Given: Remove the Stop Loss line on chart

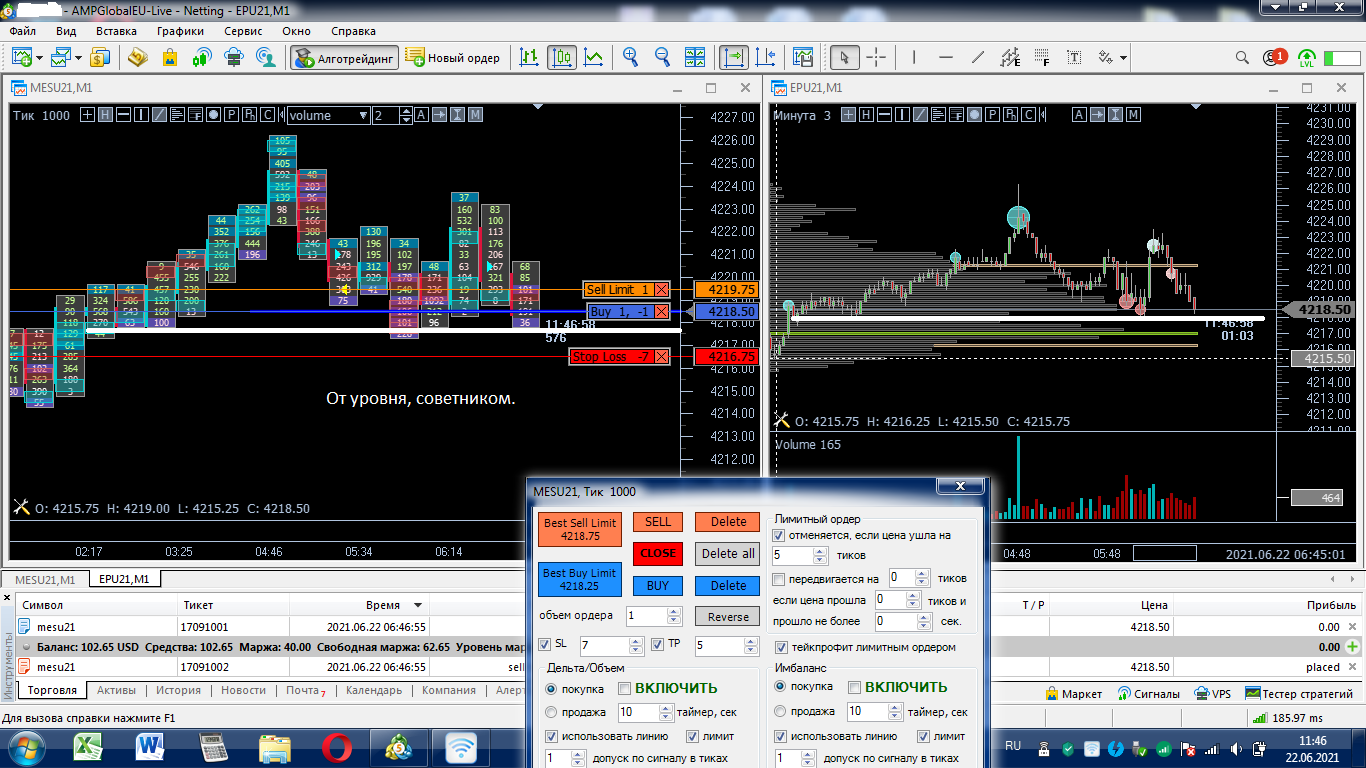Looking at the screenshot, I should (661, 357).
